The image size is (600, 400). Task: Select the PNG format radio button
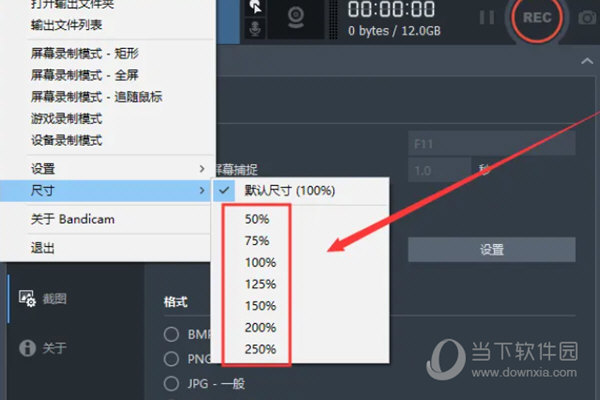click(171, 359)
